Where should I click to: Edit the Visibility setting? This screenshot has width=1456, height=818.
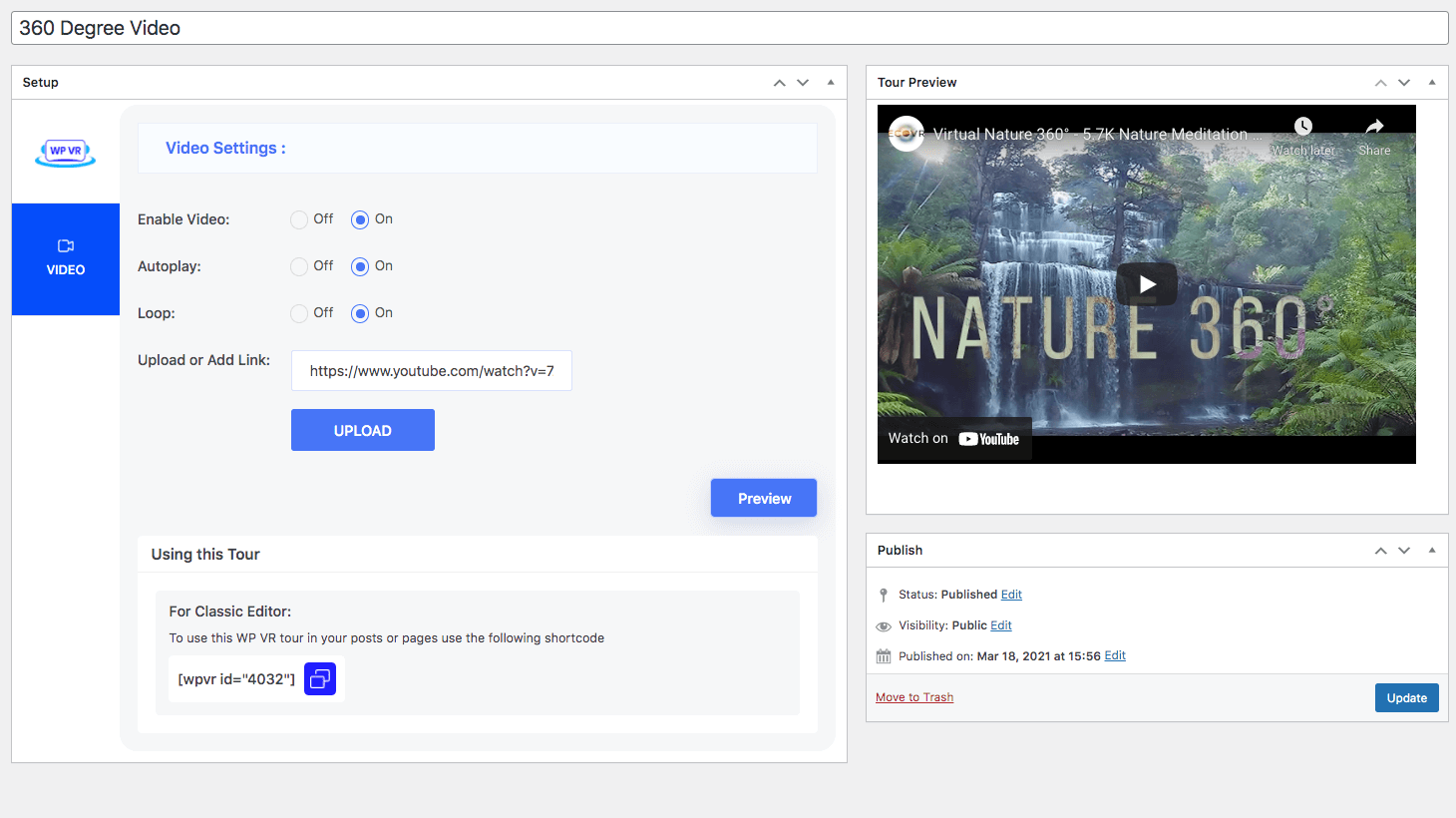coord(1001,625)
